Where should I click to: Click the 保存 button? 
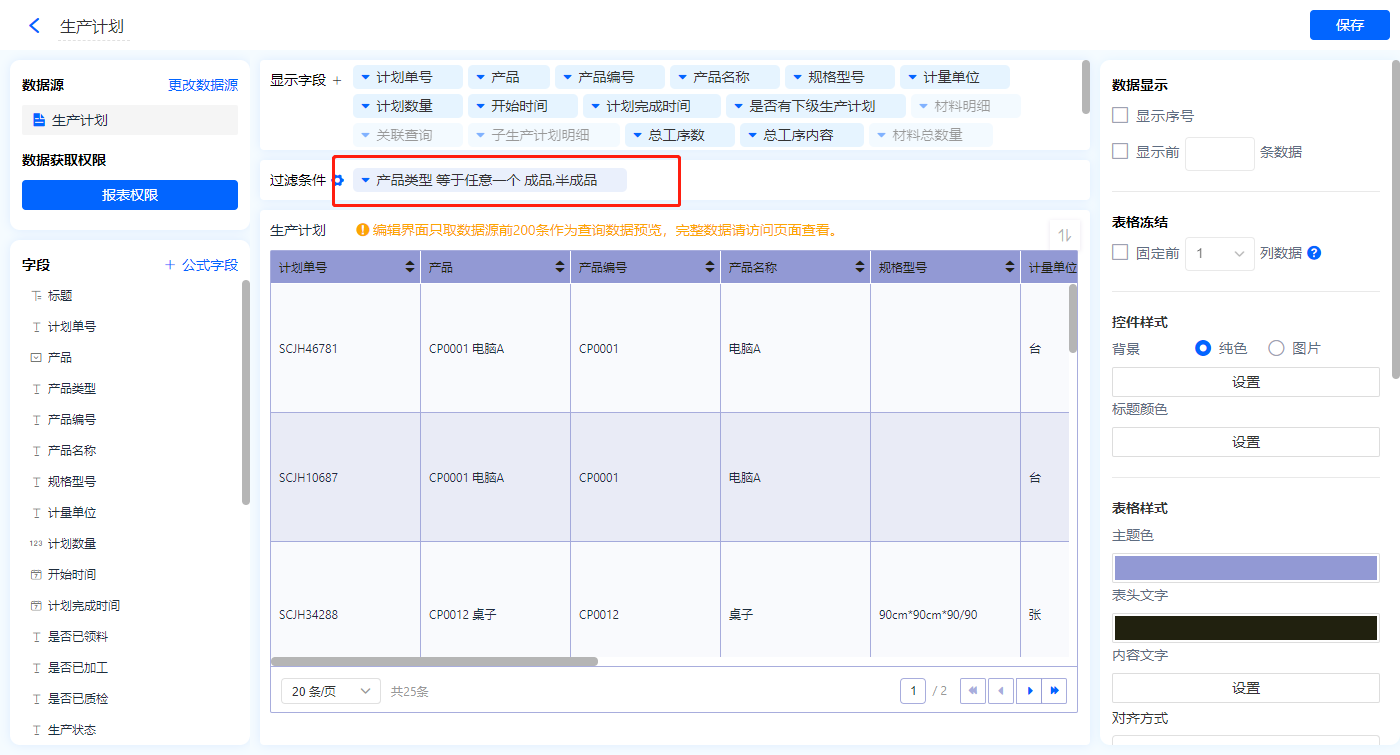click(x=1349, y=26)
